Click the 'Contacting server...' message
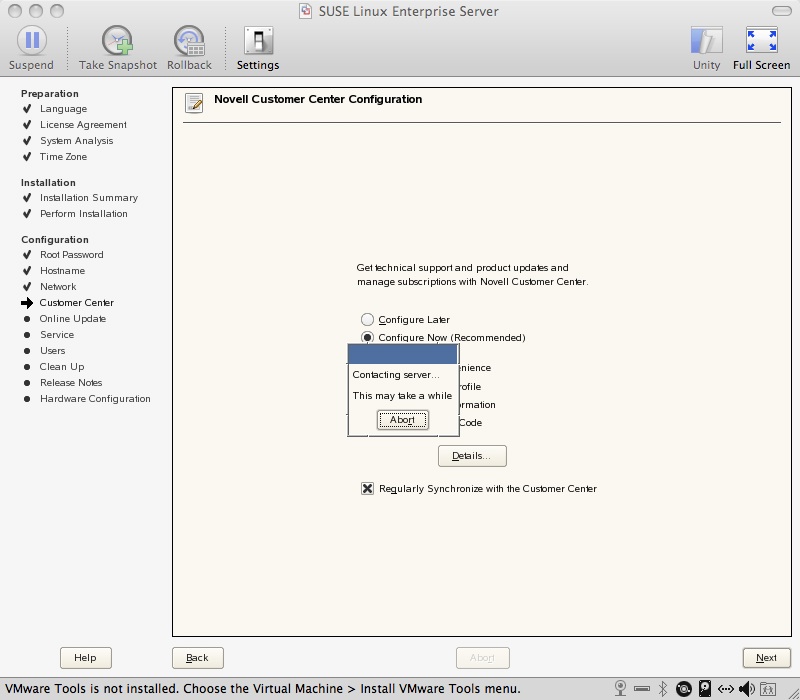Image resolution: width=800 pixels, height=700 pixels. click(395, 374)
